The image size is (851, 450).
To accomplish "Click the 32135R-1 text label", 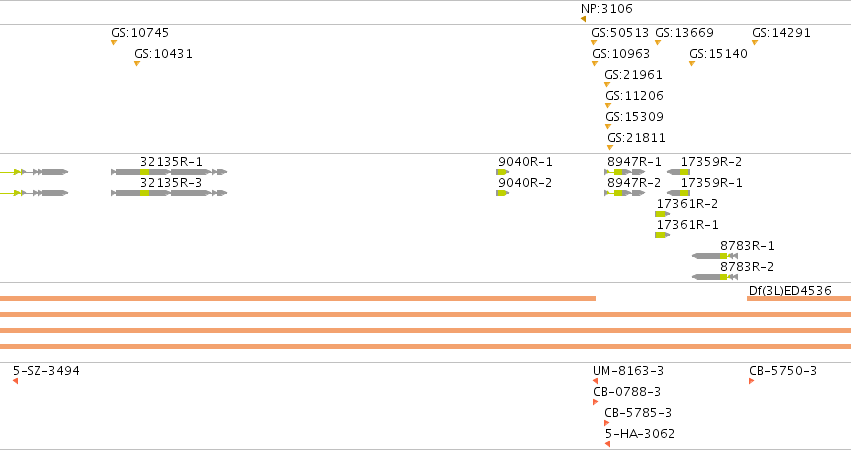I will [171, 162].
